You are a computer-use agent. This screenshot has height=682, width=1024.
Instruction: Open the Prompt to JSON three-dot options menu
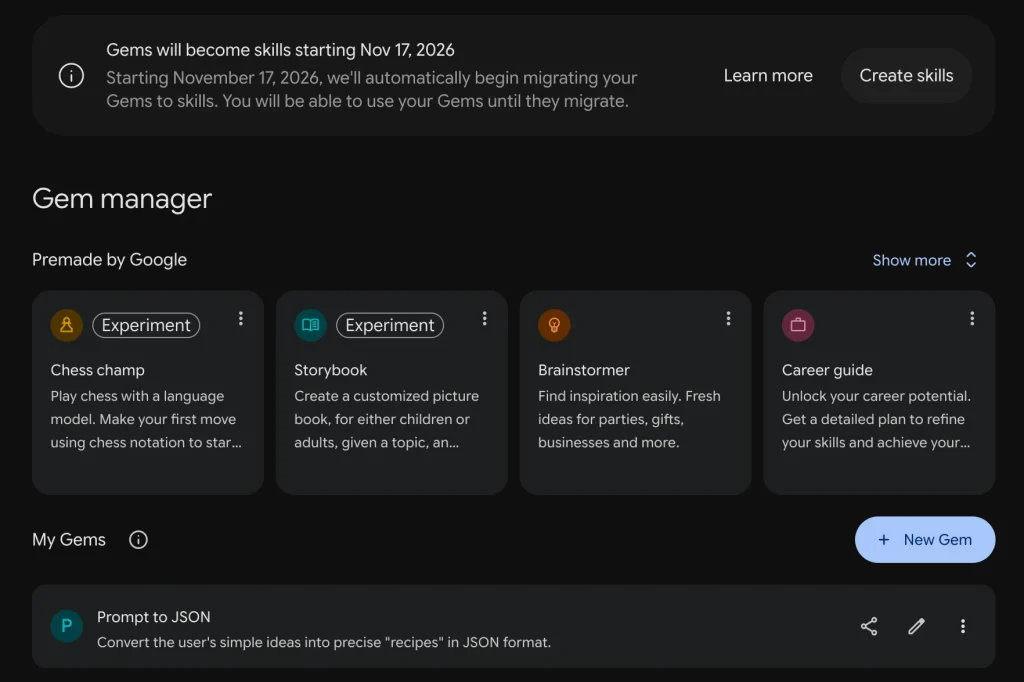point(963,626)
